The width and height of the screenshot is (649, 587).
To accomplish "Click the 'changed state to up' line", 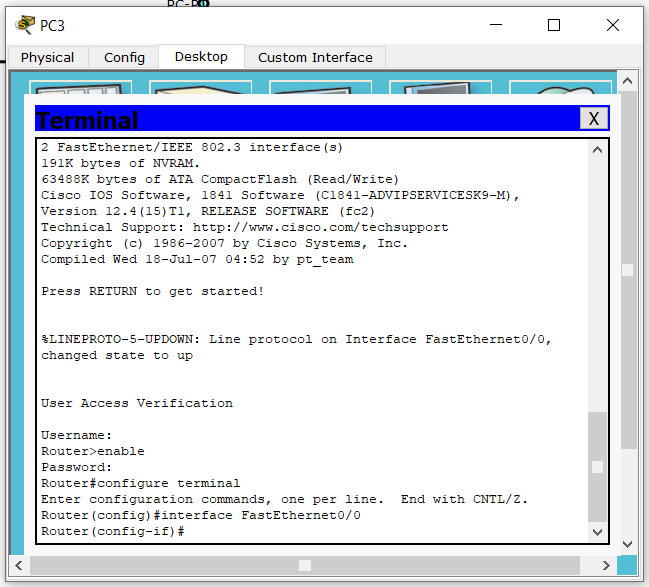I will tap(117, 356).
